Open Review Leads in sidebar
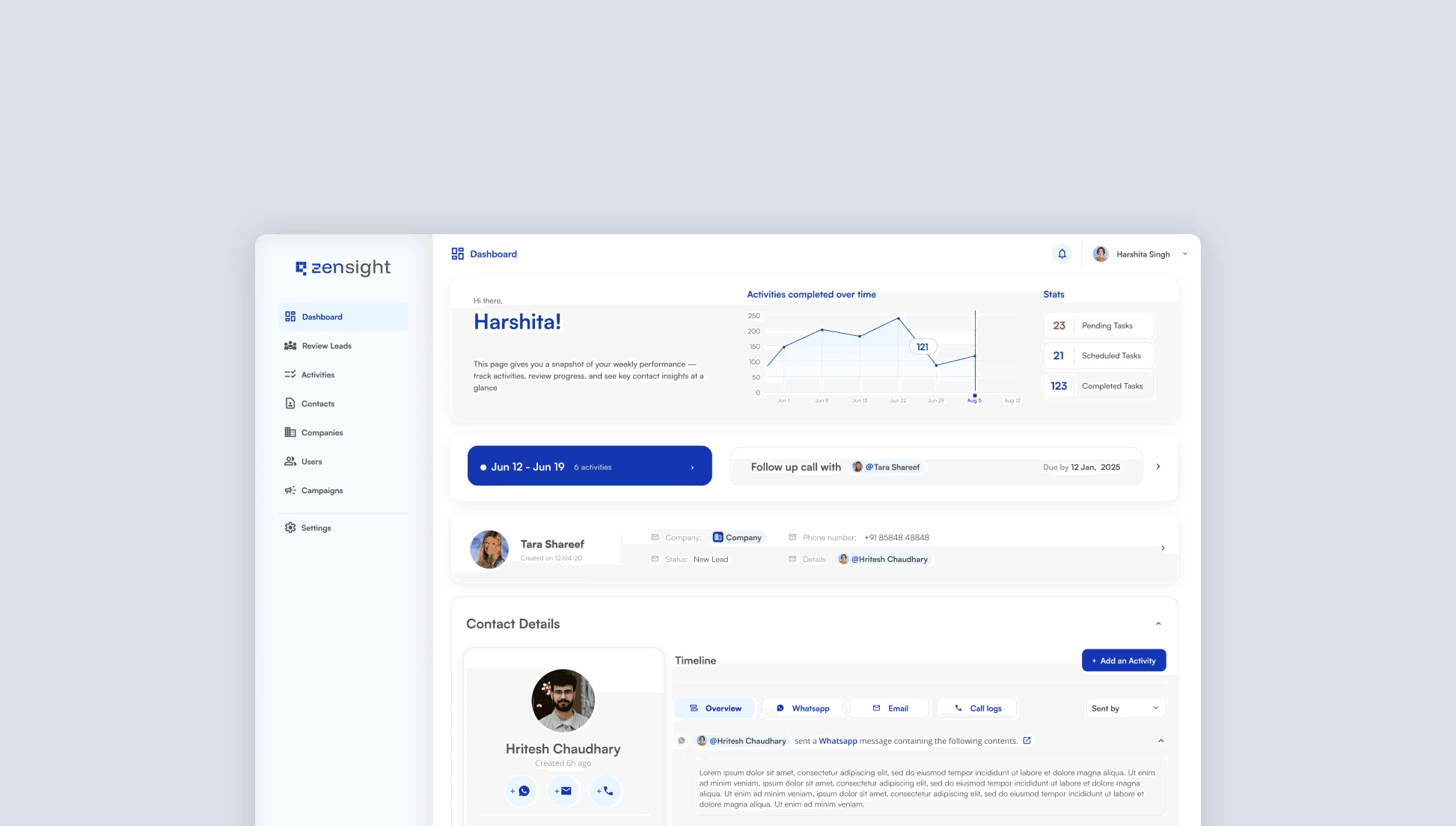This screenshot has height=826, width=1456. tap(327, 346)
